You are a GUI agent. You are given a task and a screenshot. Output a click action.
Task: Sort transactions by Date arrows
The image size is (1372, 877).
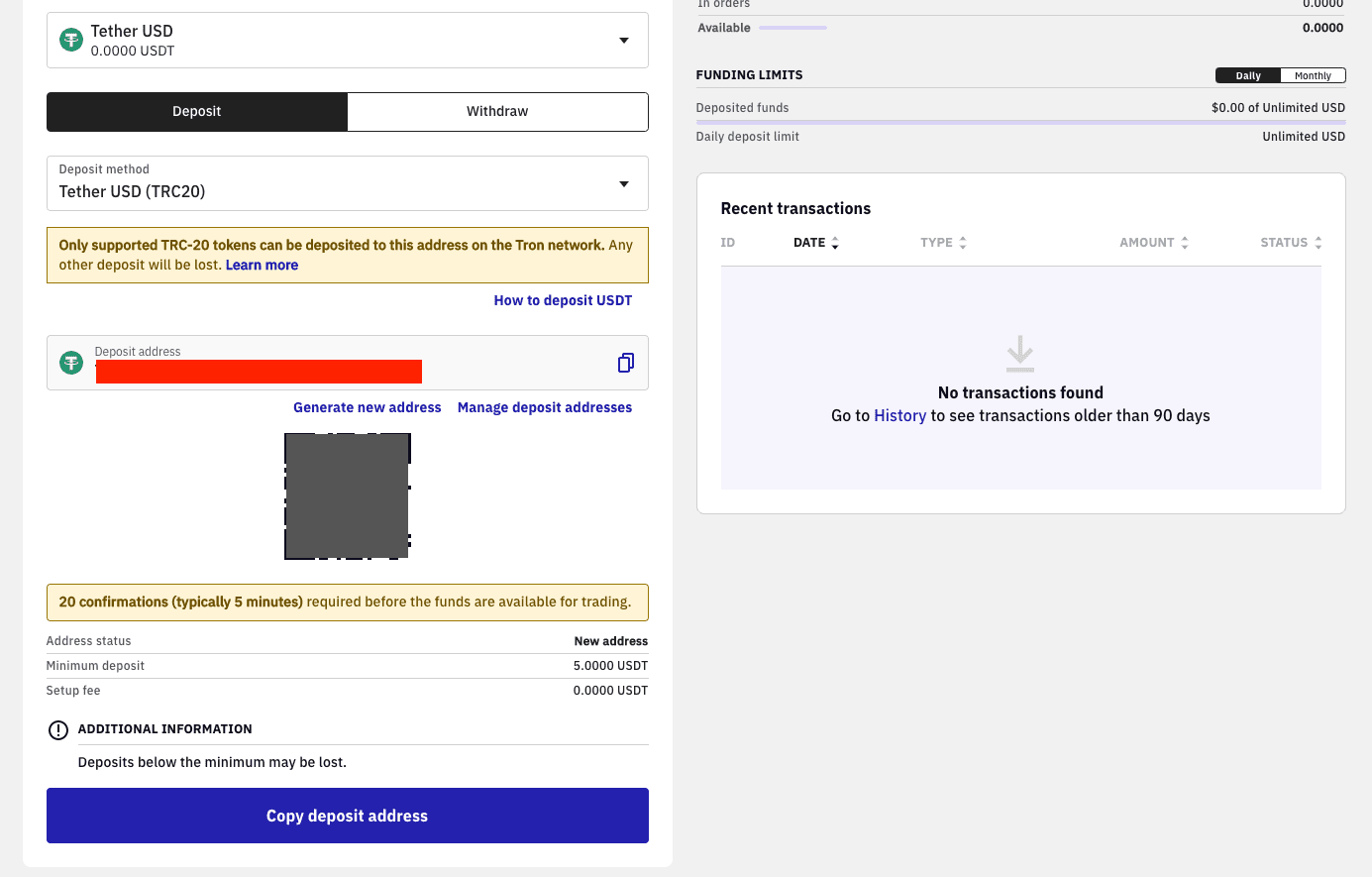click(x=835, y=243)
